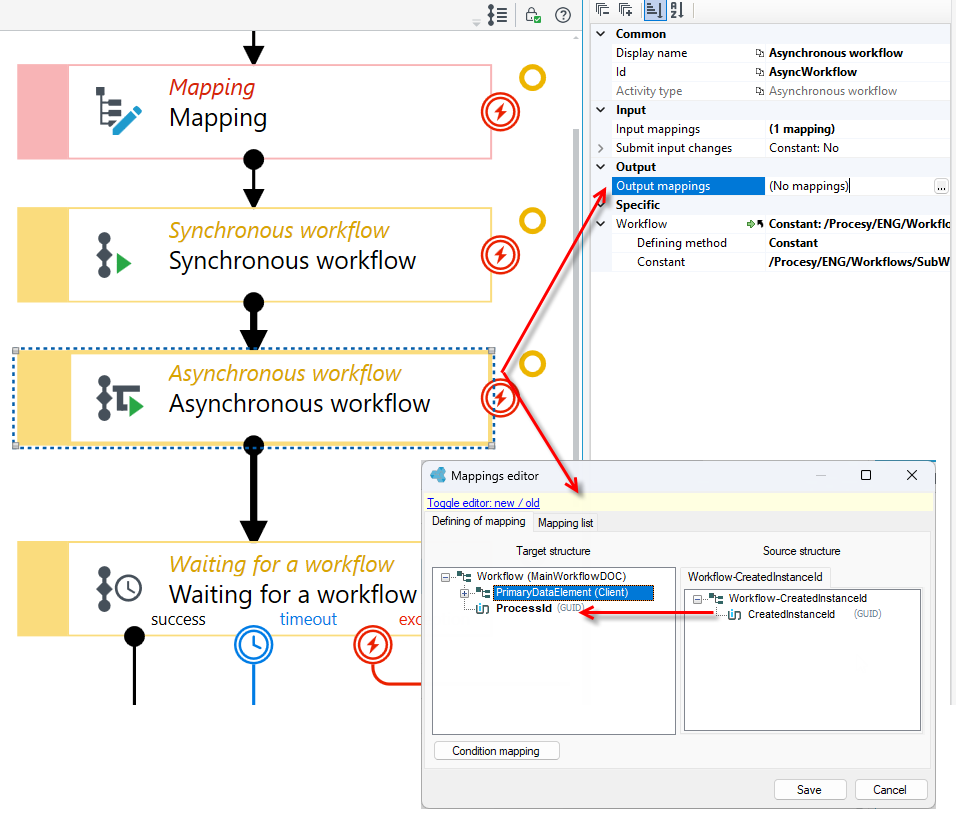Collapse the Workflow-CreatedInstanceId source tree node
Image resolution: width=956 pixels, height=817 pixels.
pyautogui.click(x=697, y=599)
